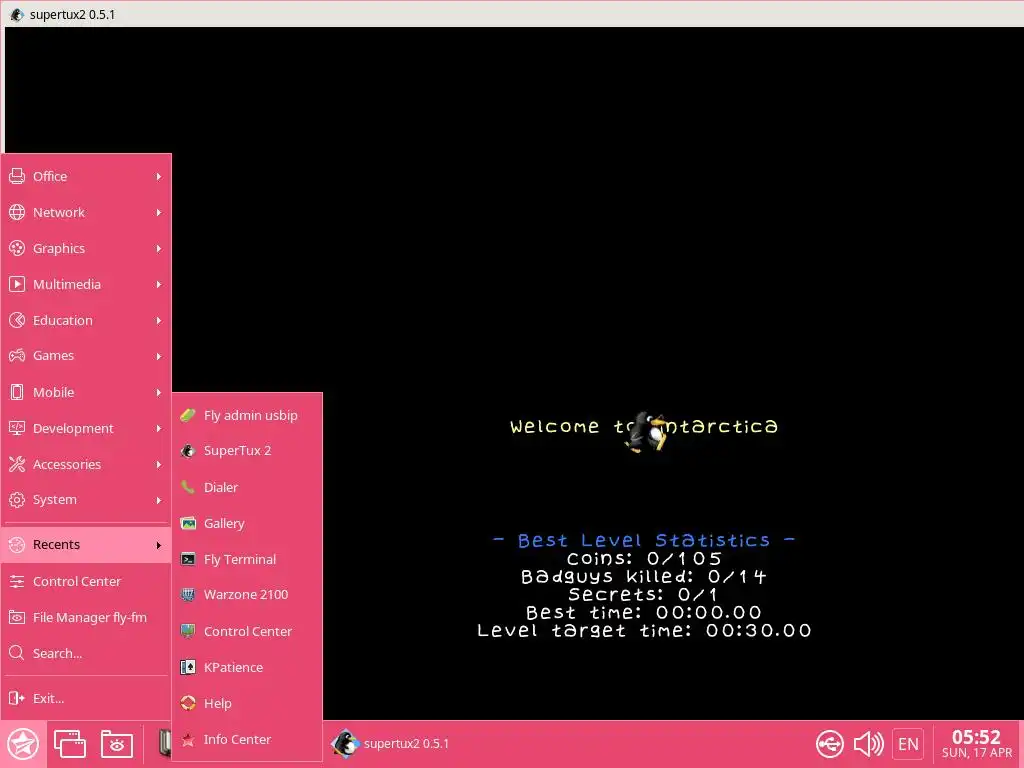Screen dimensions: 1024x768
Task: Click the USB devices tray icon
Action: 830,744
